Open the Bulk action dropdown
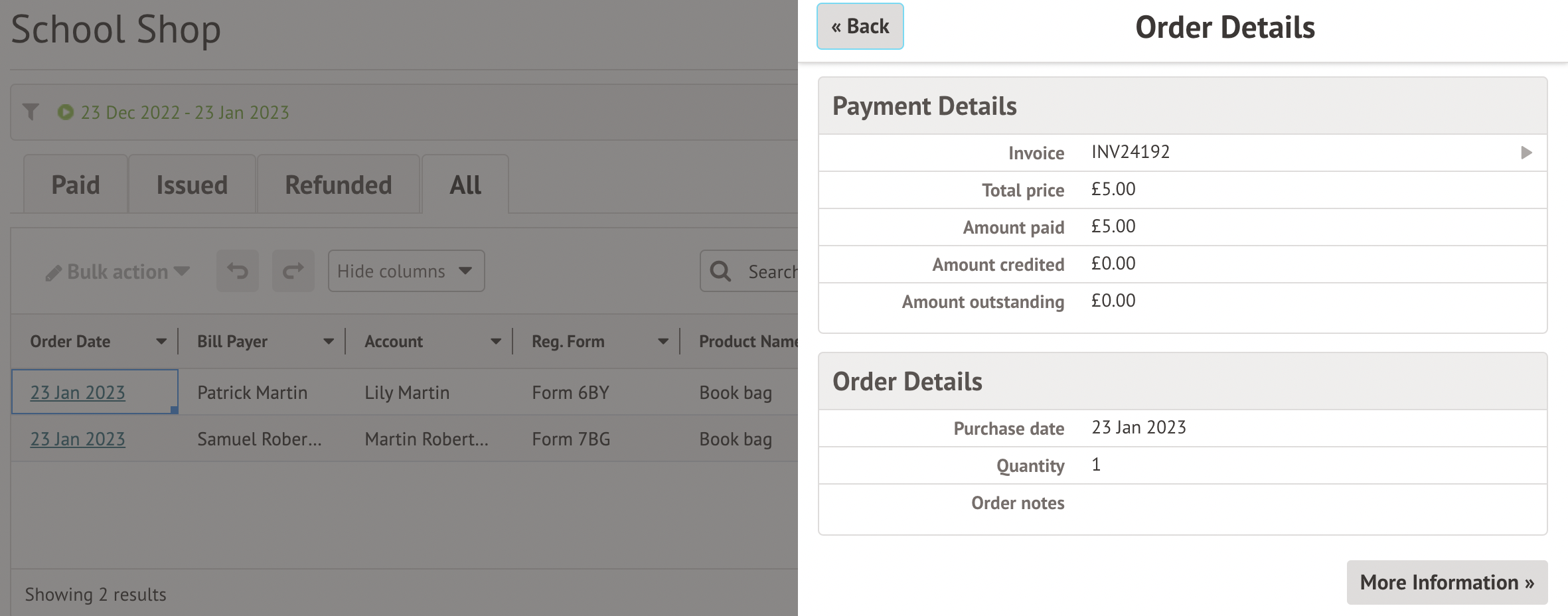This screenshot has width=1568, height=616. 118,271
